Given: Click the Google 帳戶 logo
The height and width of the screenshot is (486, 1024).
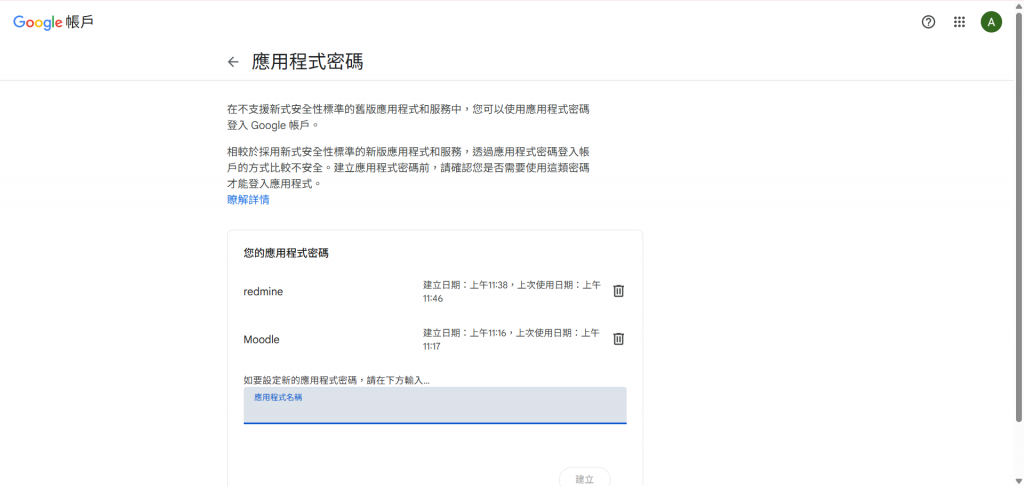Looking at the screenshot, I should click(54, 22).
